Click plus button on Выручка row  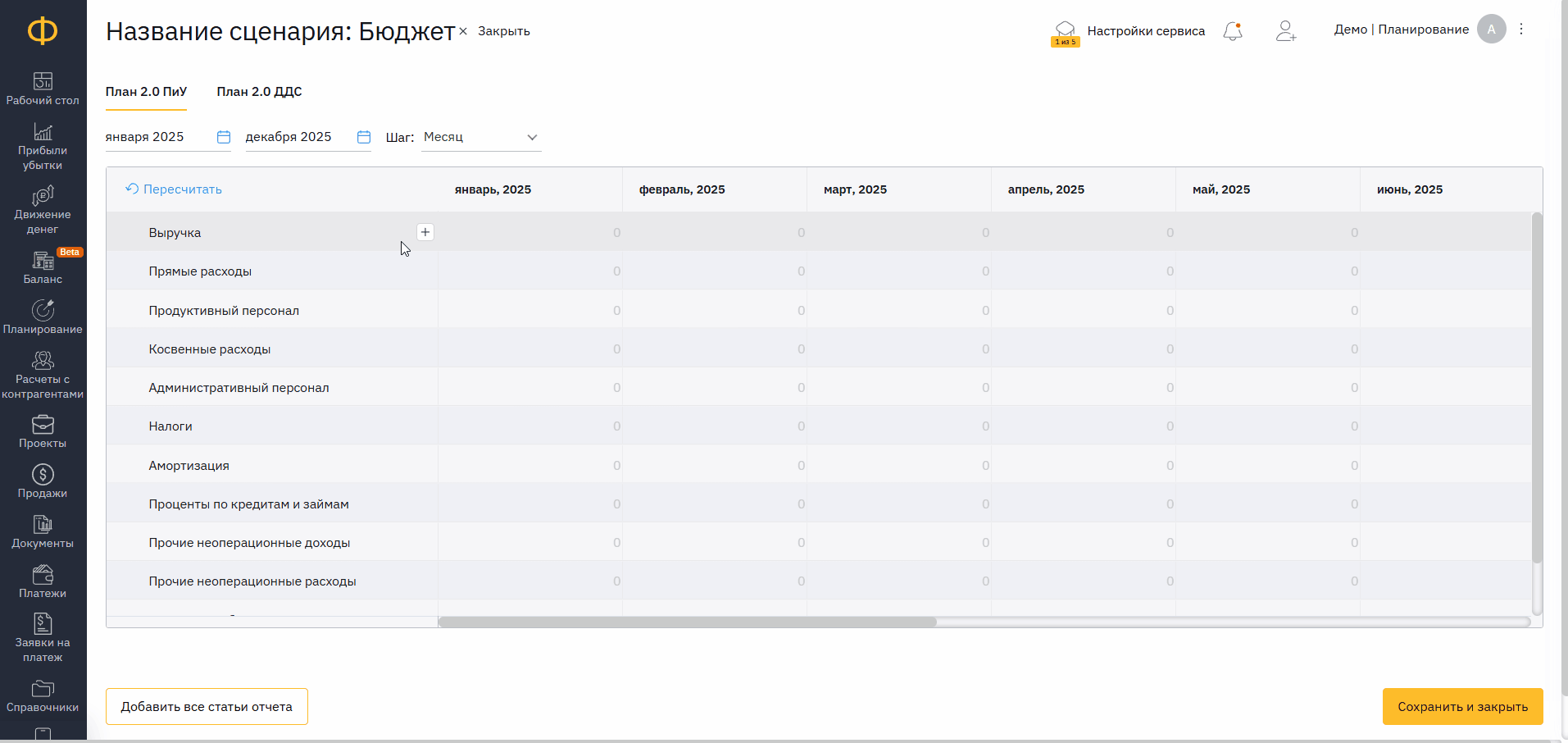coord(425,232)
